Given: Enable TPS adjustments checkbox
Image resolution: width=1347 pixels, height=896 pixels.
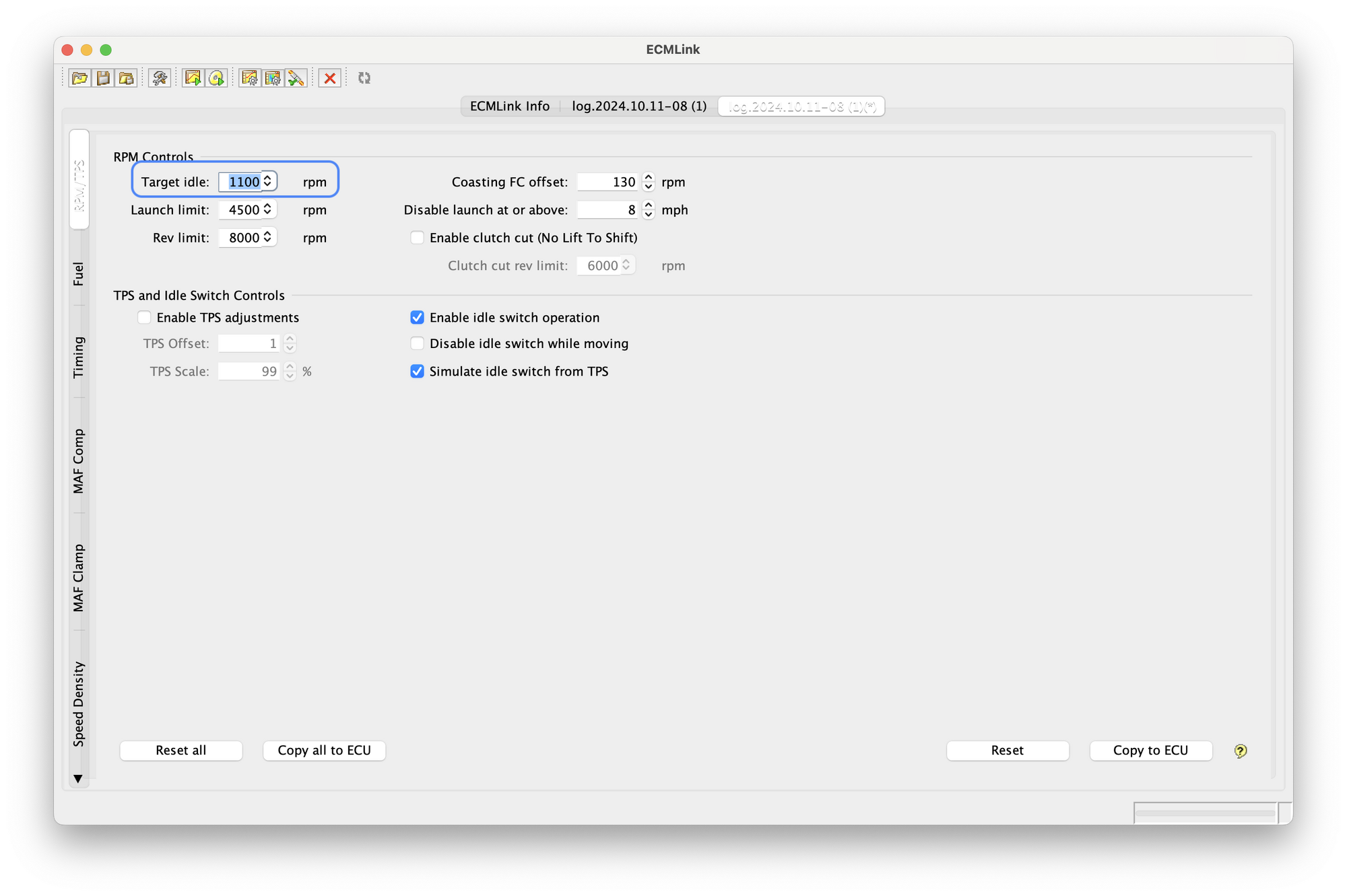Looking at the screenshot, I should pyautogui.click(x=144, y=317).
